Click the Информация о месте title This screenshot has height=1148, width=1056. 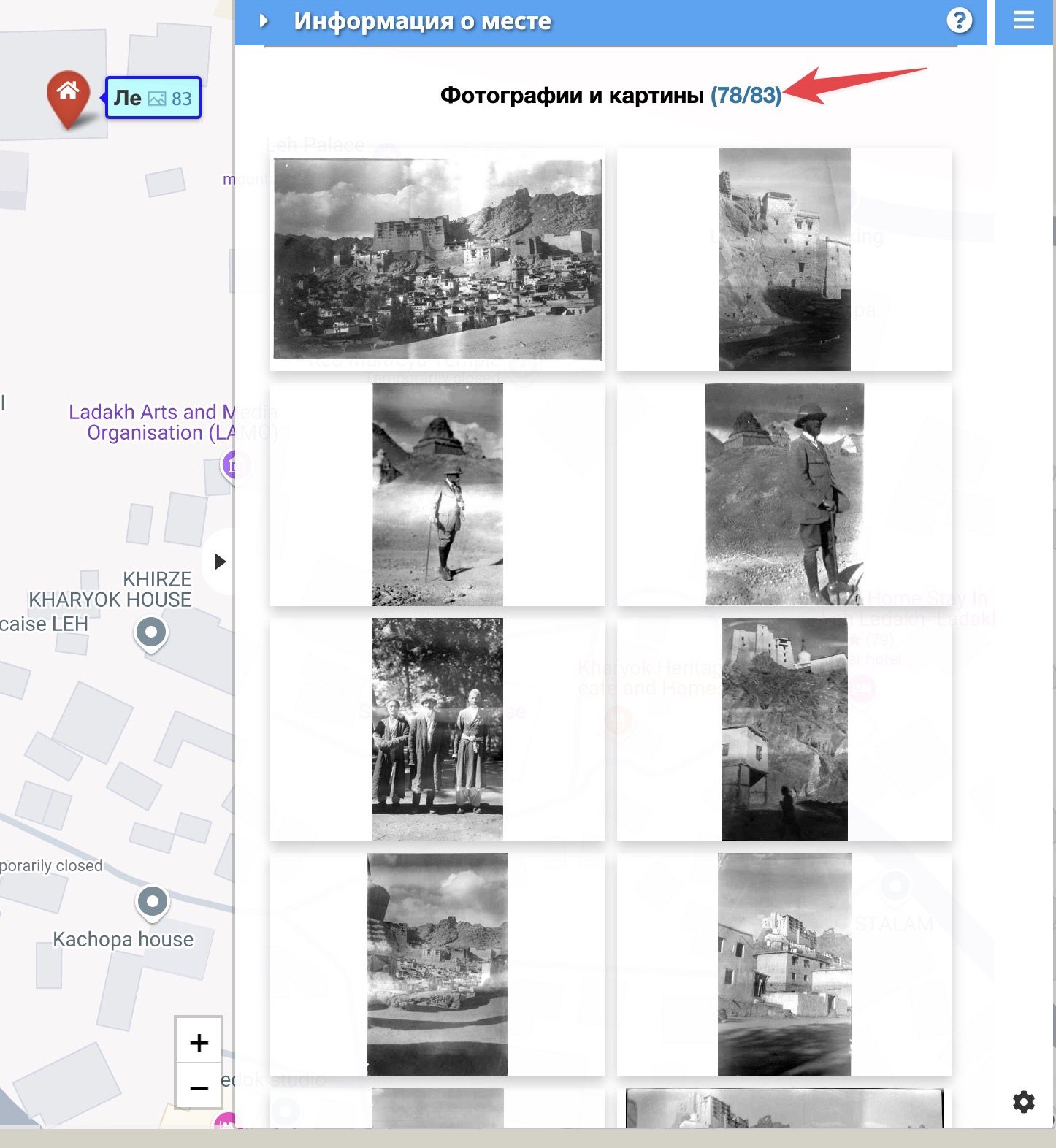pos(422,21)
